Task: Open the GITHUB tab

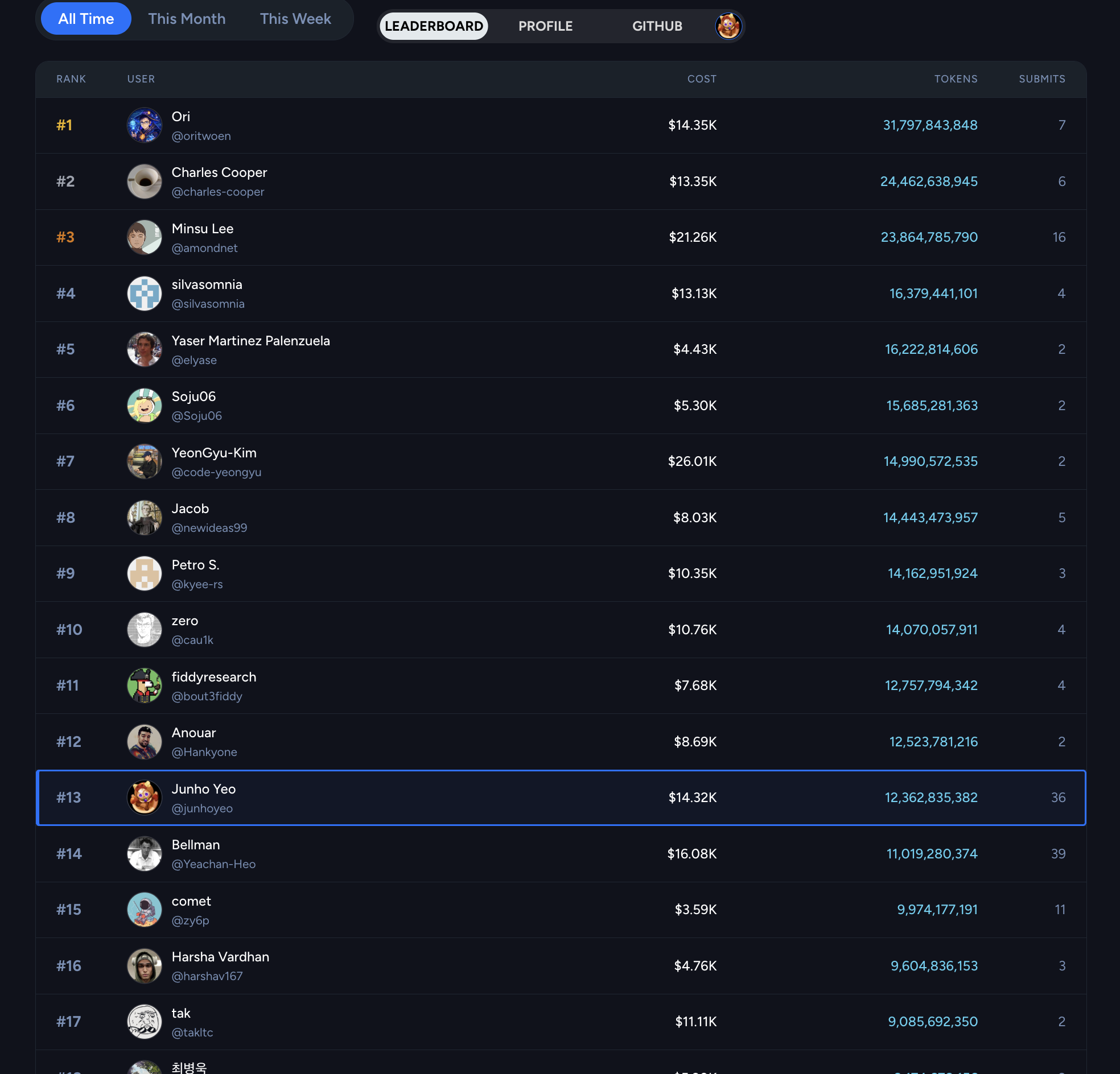Action: pos(657,26)
